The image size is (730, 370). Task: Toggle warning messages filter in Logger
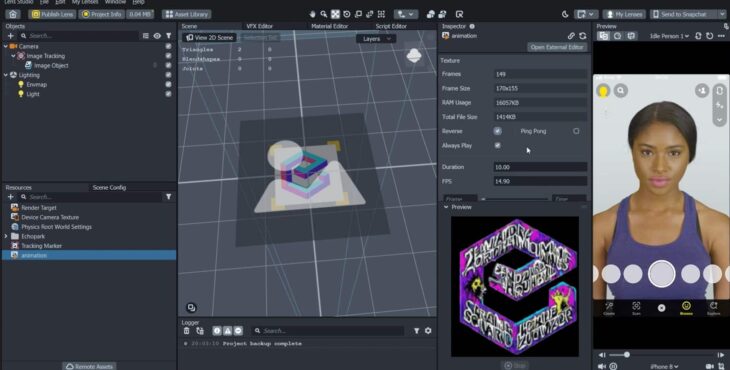point(228,331)
